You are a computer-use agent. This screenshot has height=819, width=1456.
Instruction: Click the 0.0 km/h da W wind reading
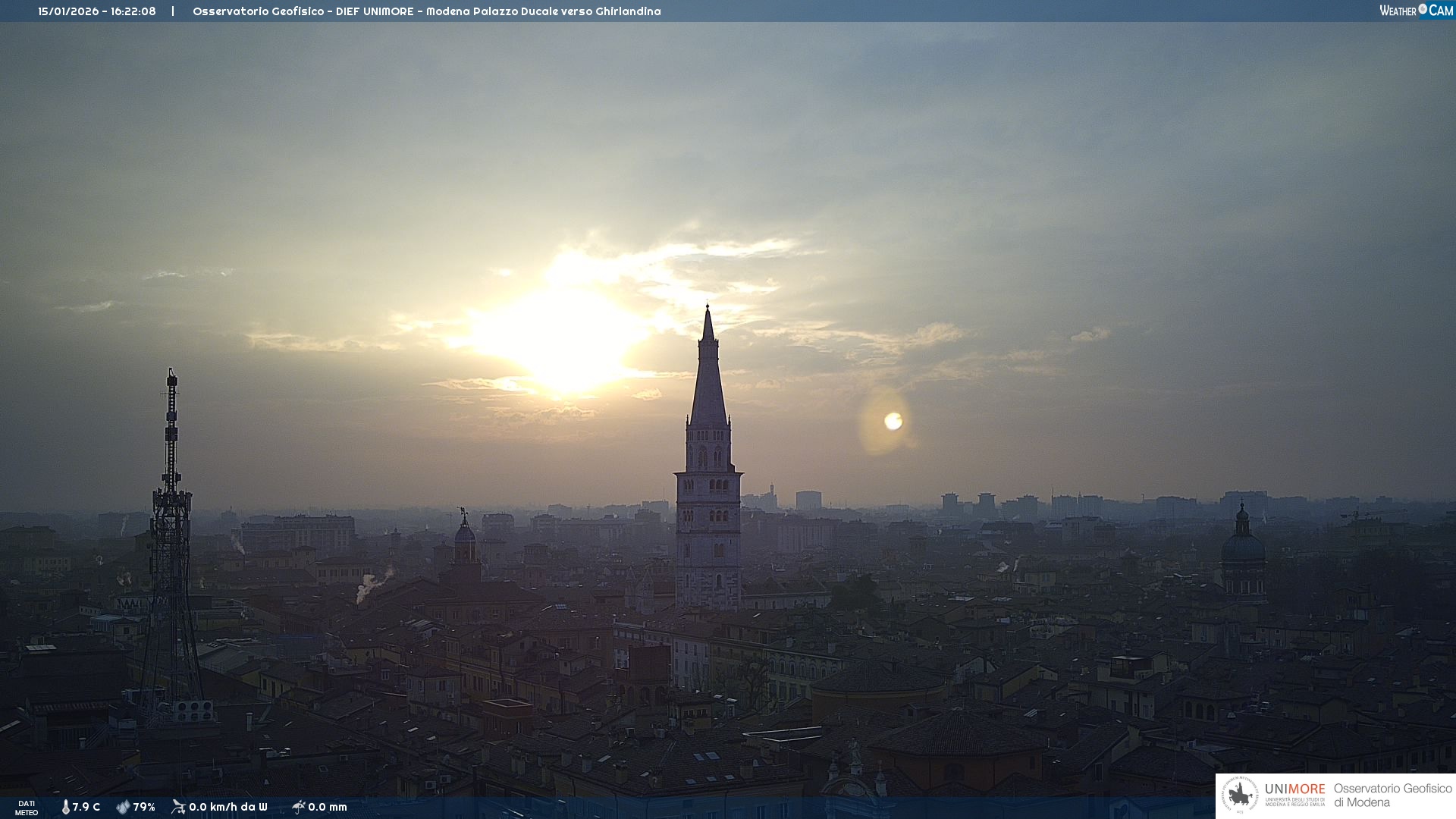click(227, 807)
